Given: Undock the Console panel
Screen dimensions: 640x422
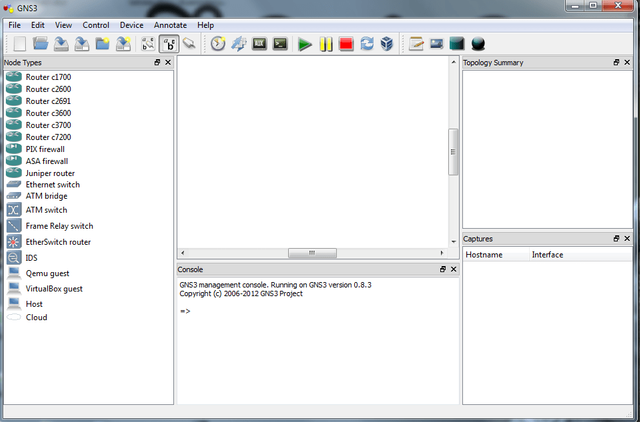Looking at the screenshot, I should click(442, 269).
